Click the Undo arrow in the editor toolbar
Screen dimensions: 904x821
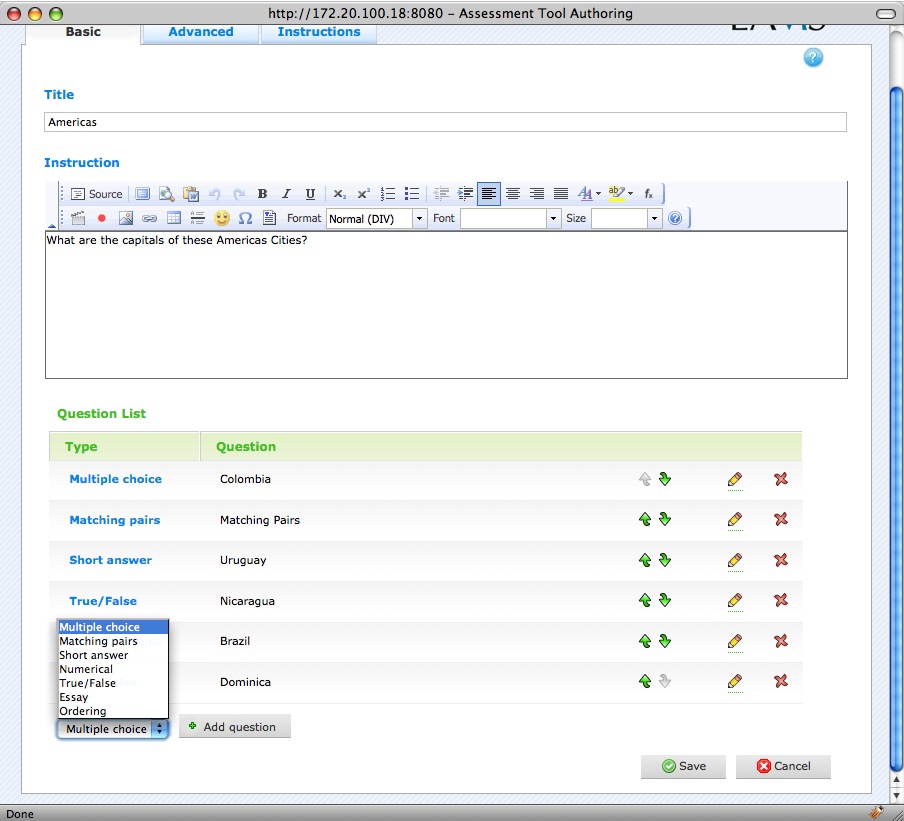point(214,194)
